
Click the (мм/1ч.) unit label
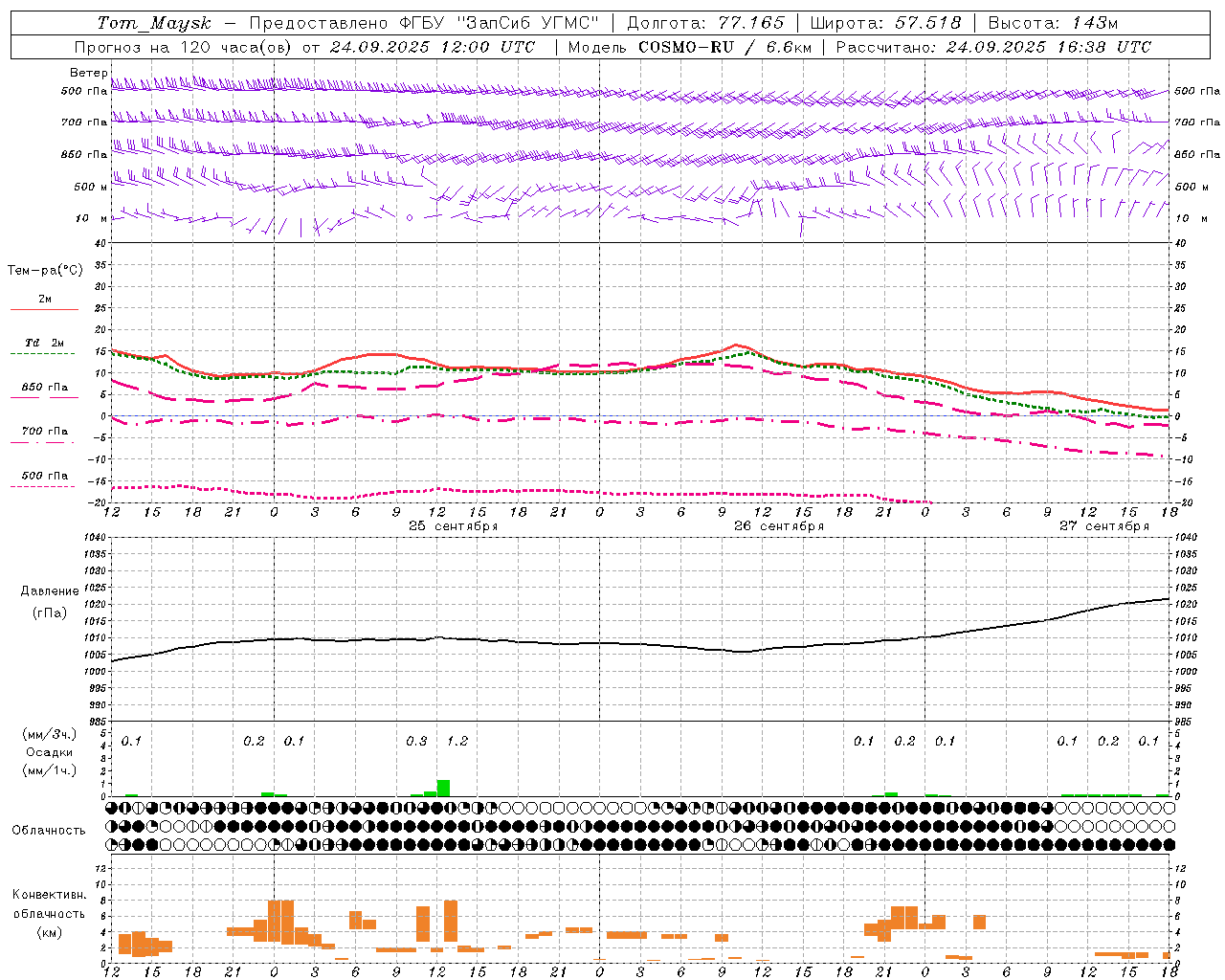point(49,770)
